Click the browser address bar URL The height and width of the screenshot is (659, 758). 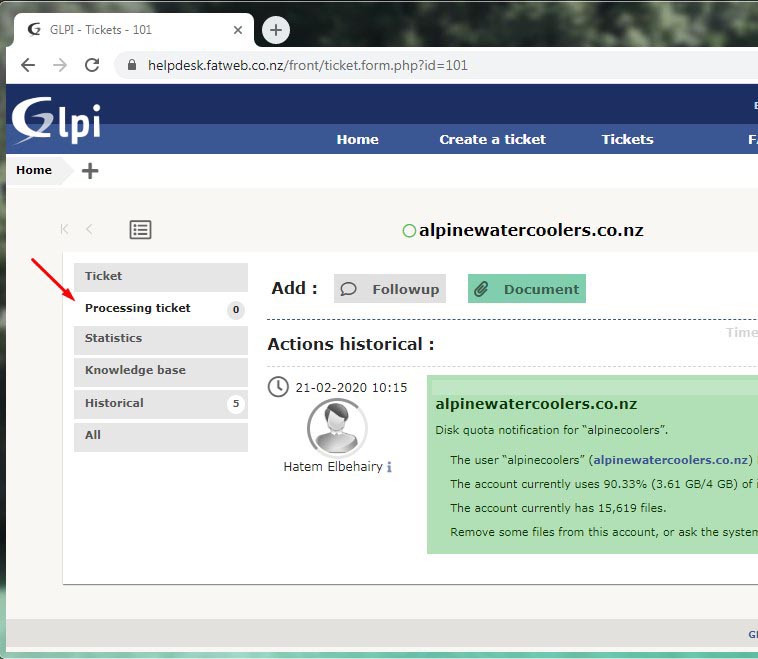[307, 66]
